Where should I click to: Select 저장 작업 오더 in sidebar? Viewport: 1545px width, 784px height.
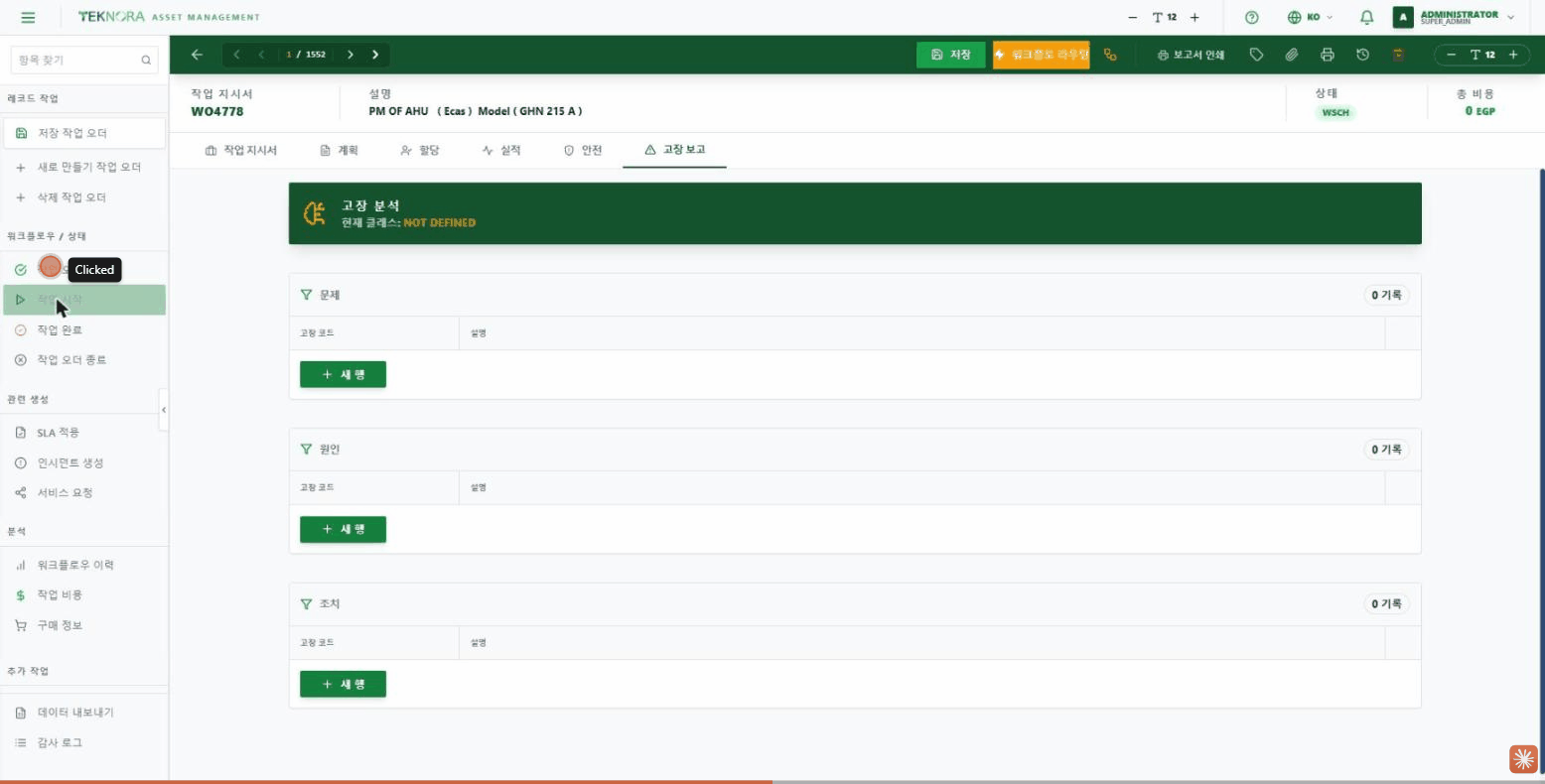(x=84, y=133)
